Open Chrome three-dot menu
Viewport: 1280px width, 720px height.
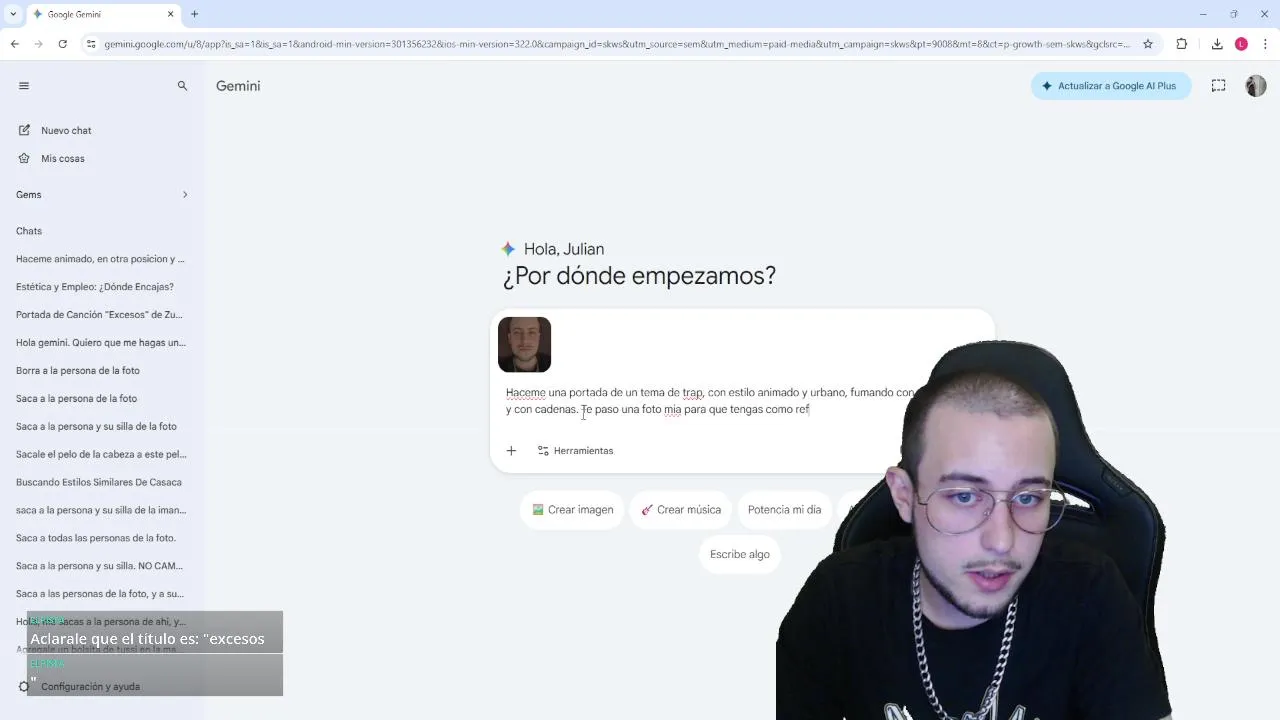click(x=1265, y=44)
